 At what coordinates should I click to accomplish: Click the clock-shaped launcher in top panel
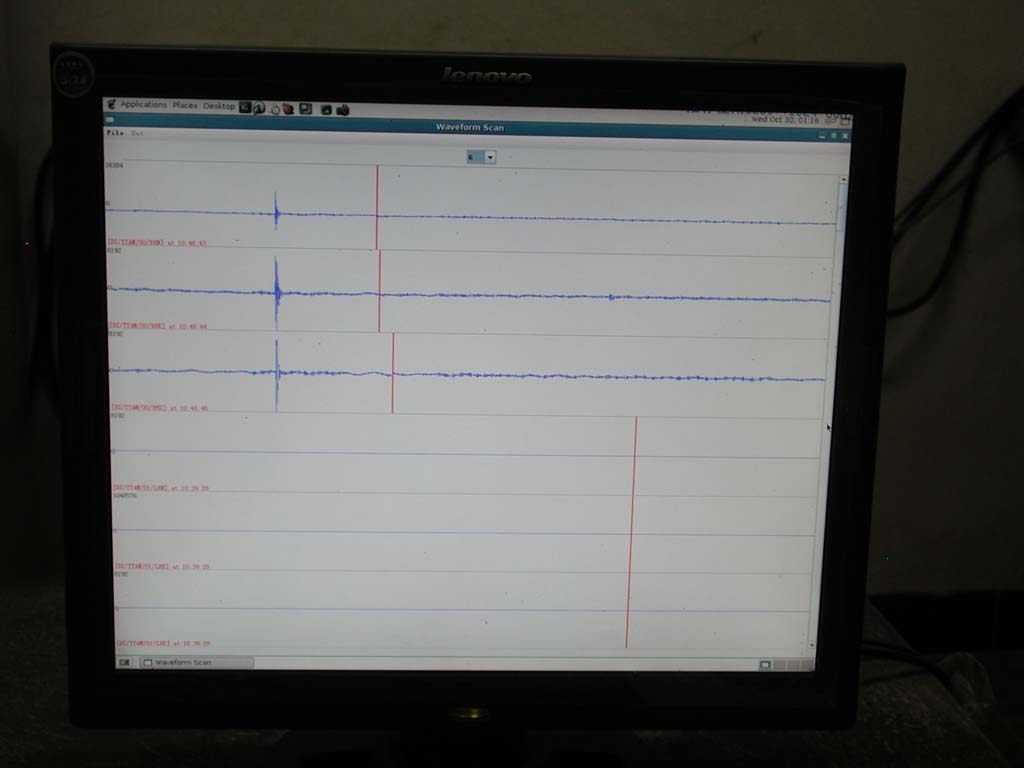tap(274, 108)
